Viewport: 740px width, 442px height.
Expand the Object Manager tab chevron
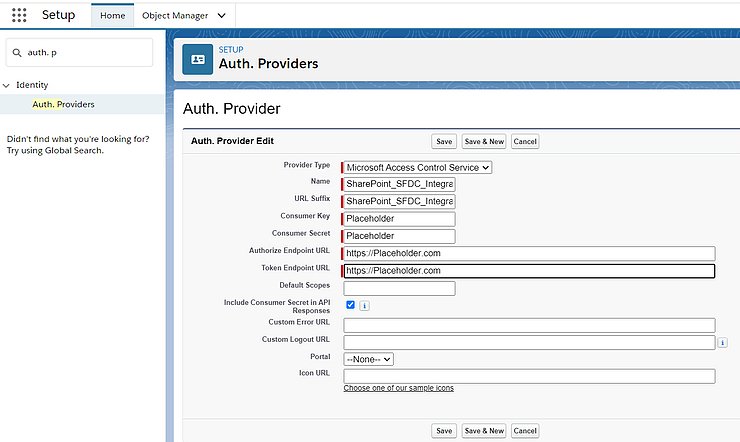(x=221, y=16)
